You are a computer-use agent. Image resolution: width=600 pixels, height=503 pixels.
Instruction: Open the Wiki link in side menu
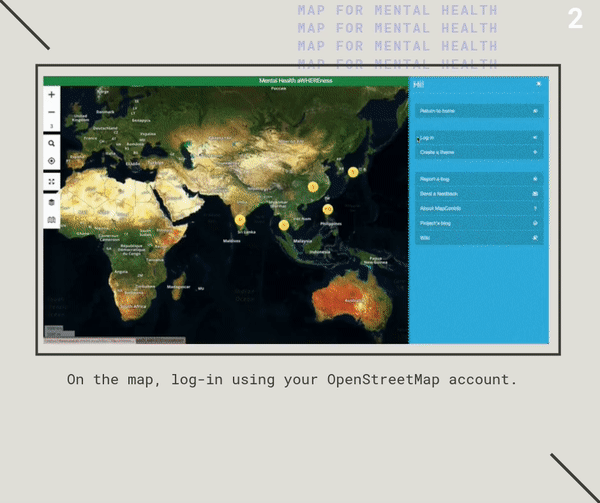pyautogui.click(x=479, y=238)
